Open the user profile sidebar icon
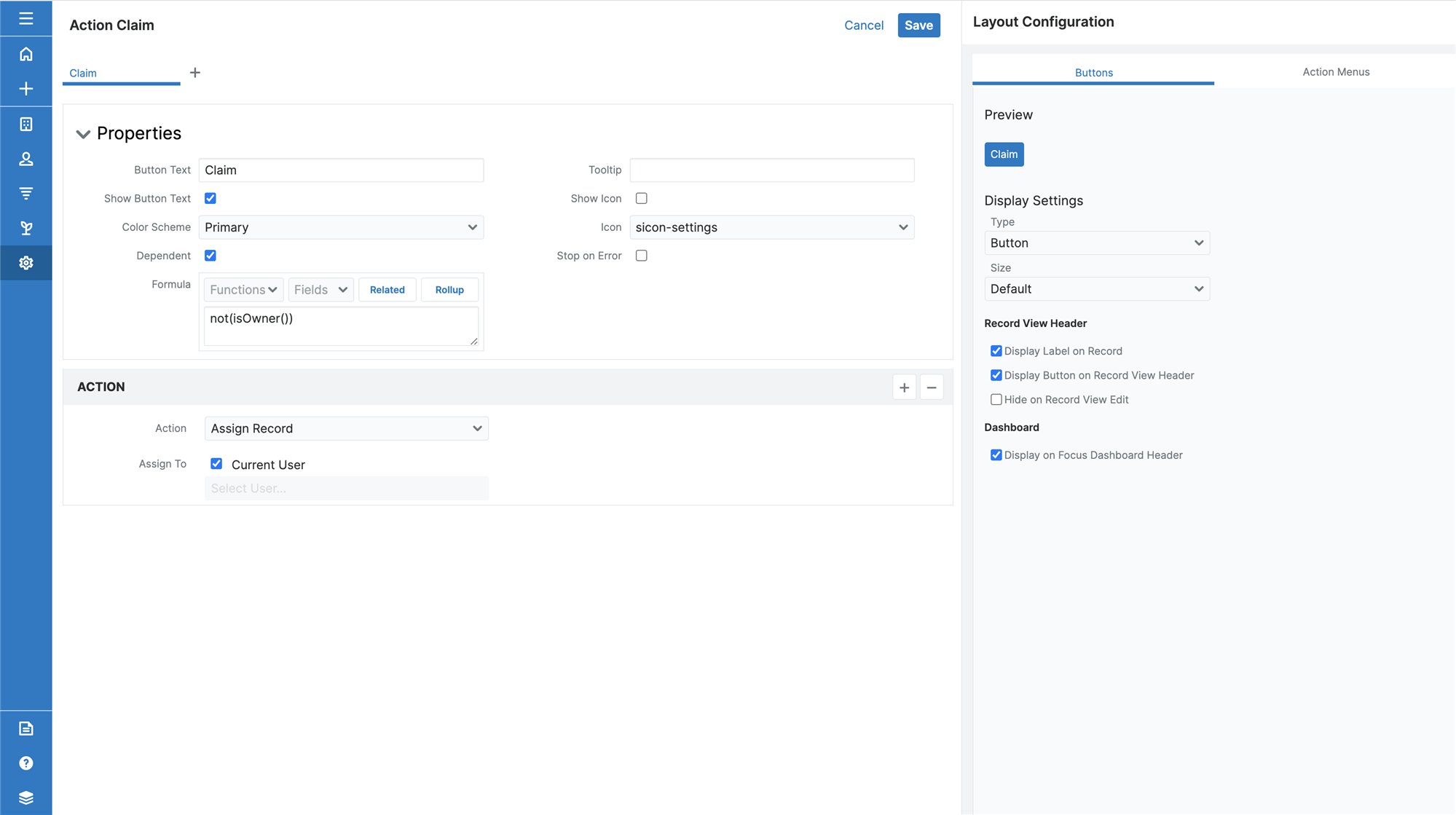Image resolution: width=1456 pixels, height=815 pixels. click(x=26, y=159)
